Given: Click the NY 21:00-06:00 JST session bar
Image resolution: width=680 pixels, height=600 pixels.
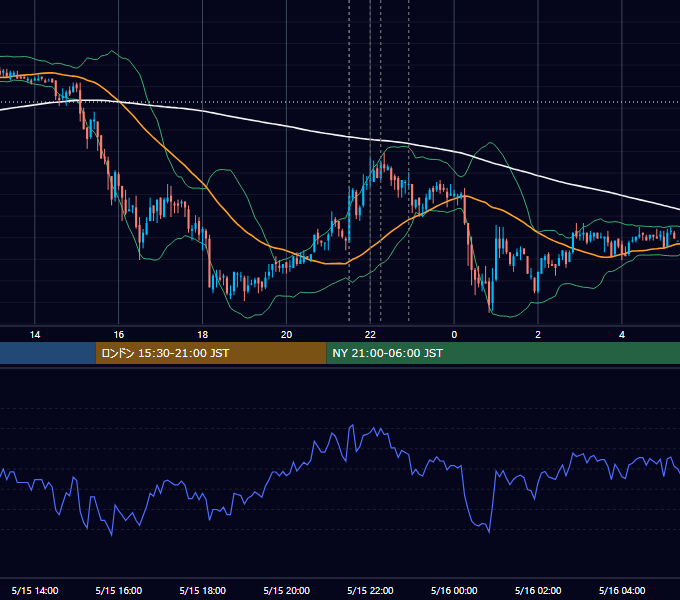Looking at the screenshot, I should 503,353.
